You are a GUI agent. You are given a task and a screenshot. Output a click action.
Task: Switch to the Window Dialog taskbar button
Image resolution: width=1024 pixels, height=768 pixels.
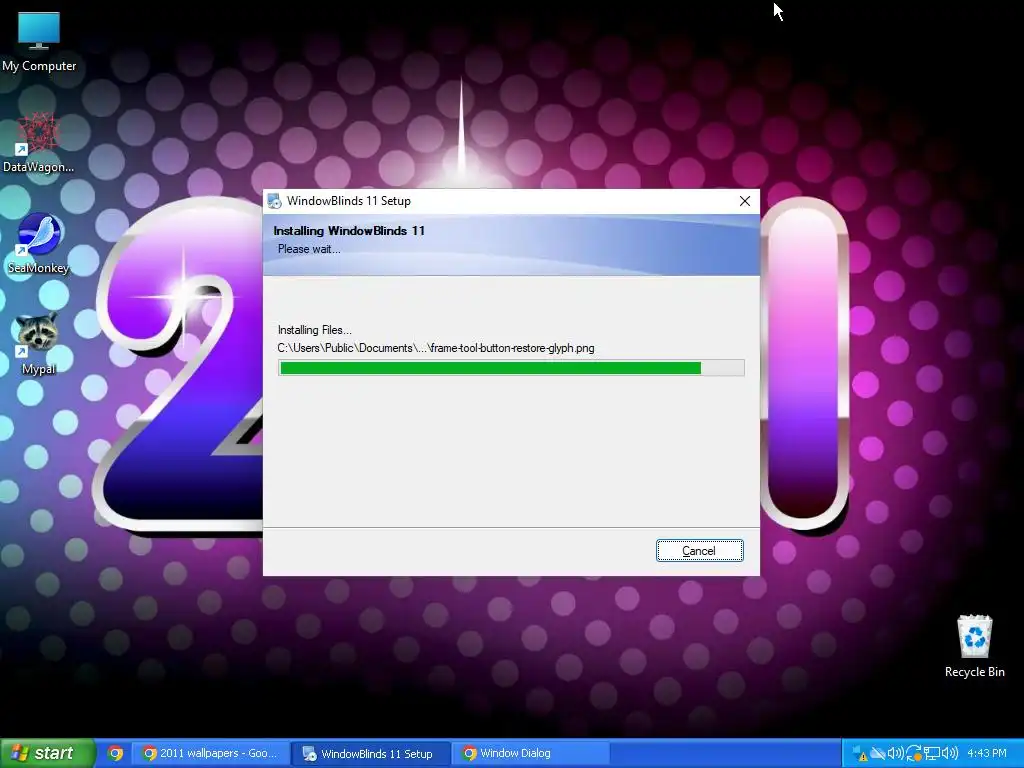pyautogui.click(x=531, y=753)
